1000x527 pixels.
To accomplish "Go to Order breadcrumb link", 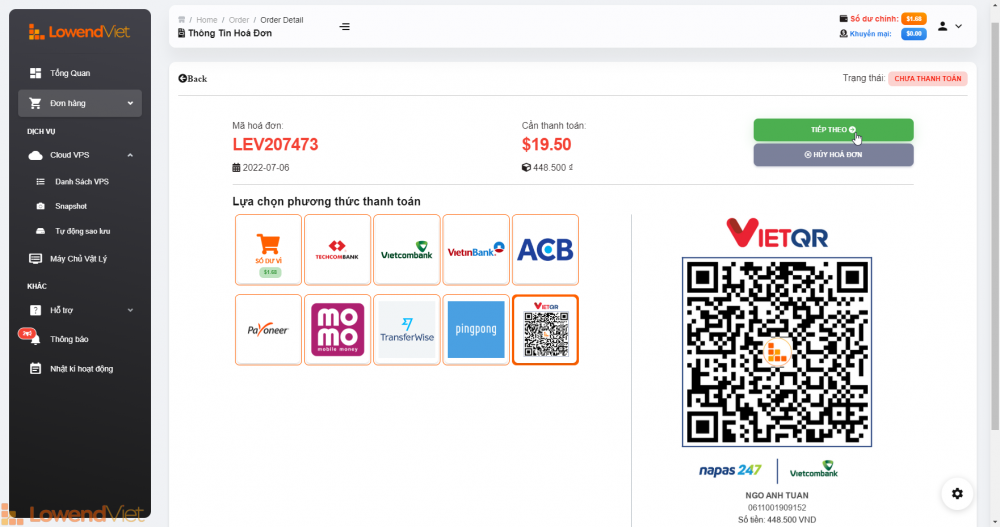I will click(x=239, y=20).
